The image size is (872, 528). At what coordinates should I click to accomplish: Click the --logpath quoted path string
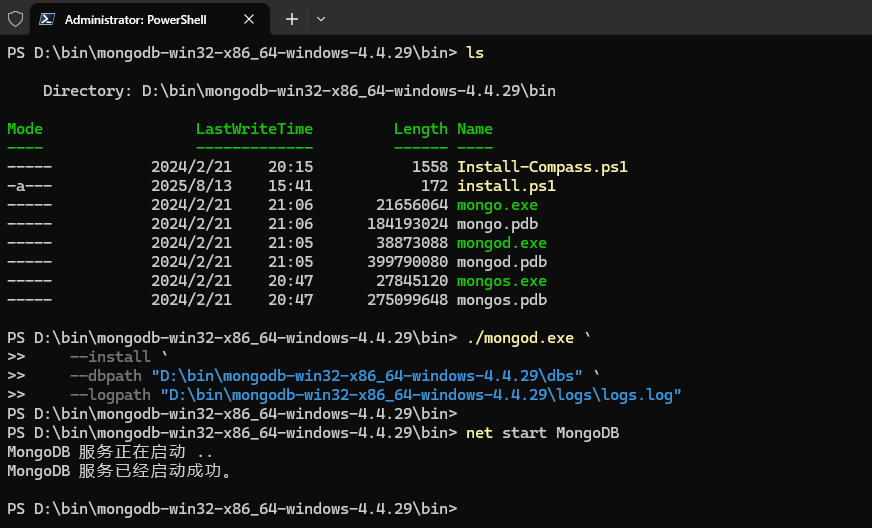[x=420, y=395]
